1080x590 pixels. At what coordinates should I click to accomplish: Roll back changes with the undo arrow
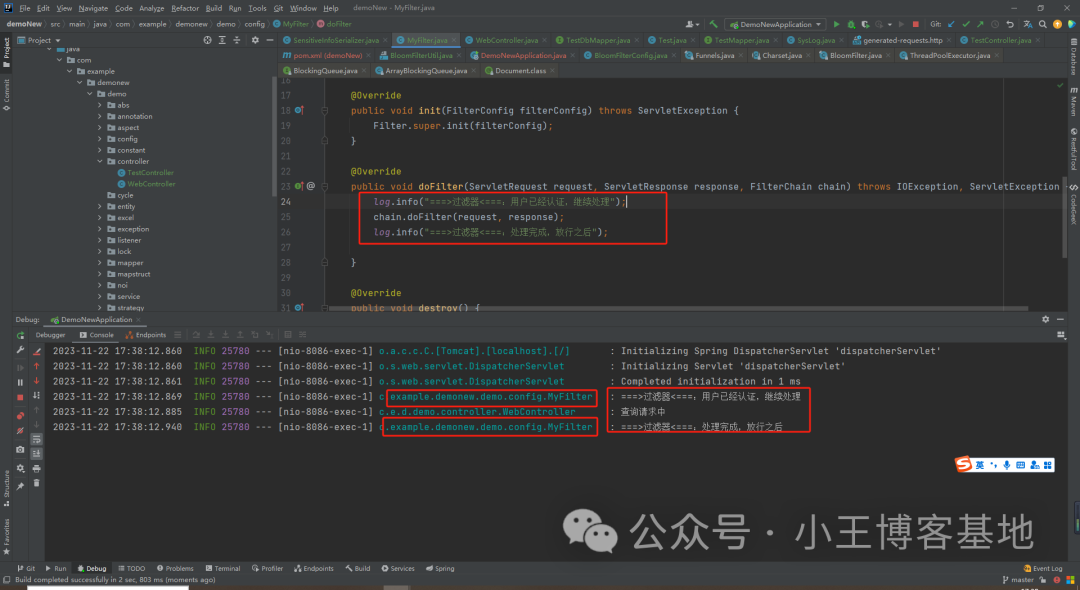coord(1010,24)
